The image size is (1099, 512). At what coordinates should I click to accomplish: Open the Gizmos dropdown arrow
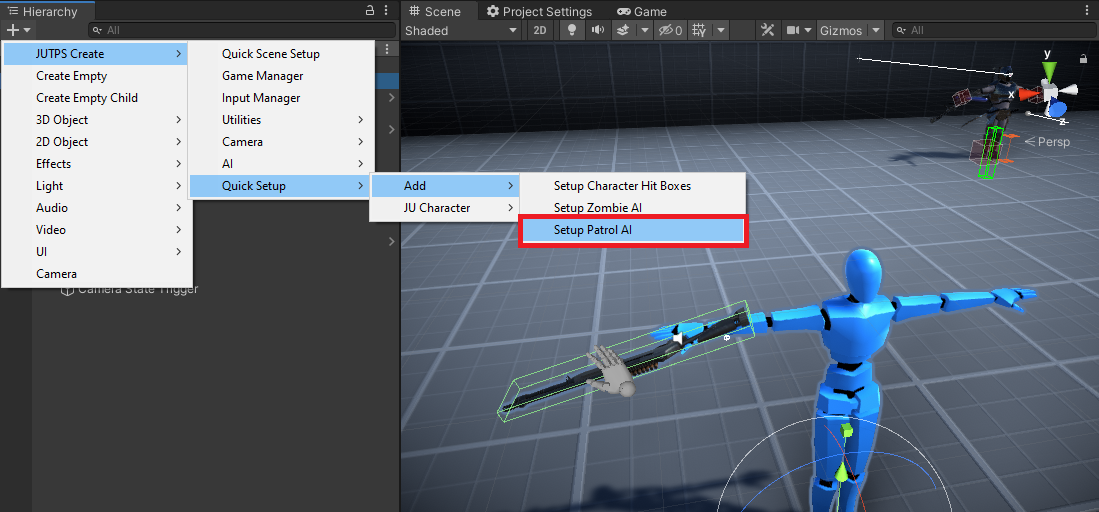click(876, 30)
